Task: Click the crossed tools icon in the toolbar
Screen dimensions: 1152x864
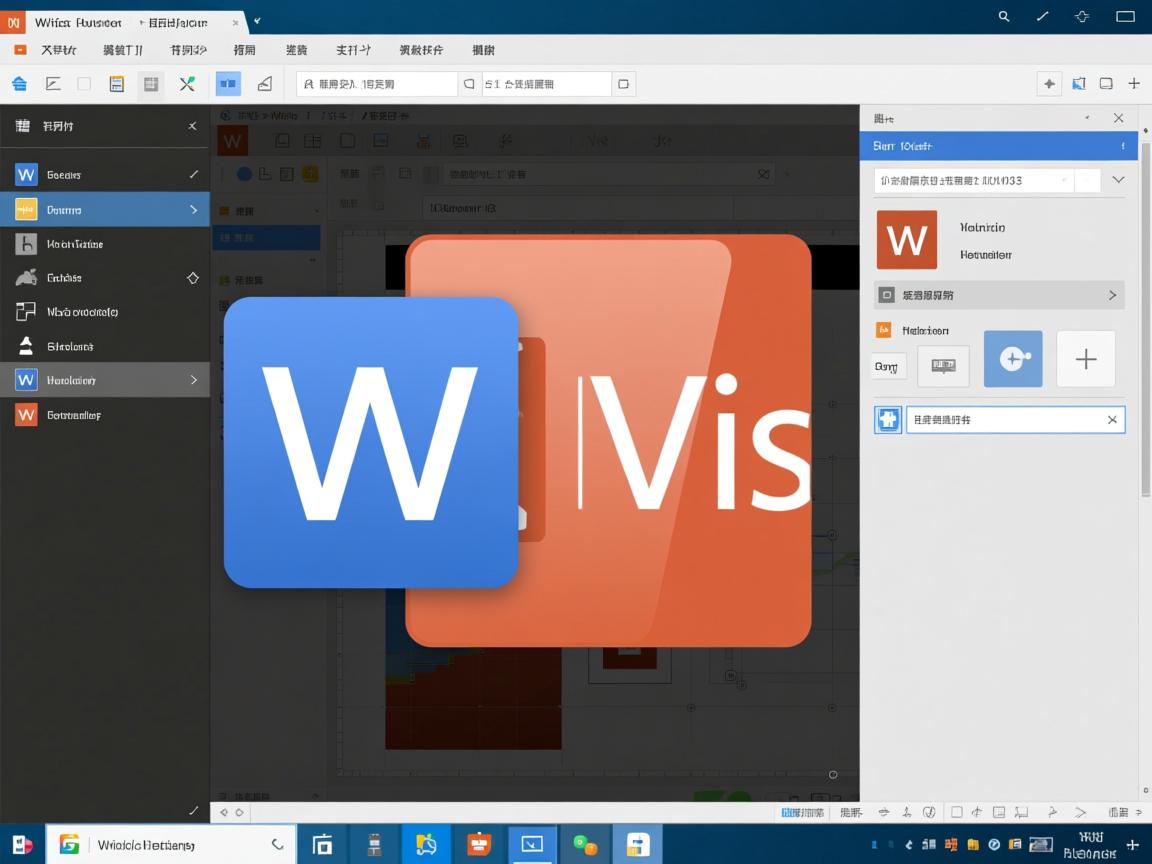Action: pyautogui.click(x=187, y=84)
